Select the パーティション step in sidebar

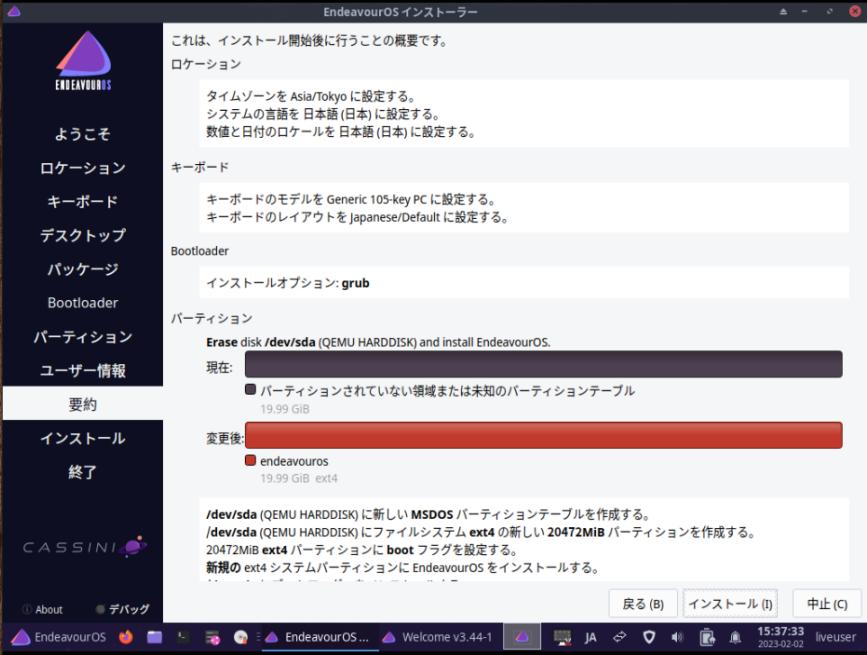(82, 336)
